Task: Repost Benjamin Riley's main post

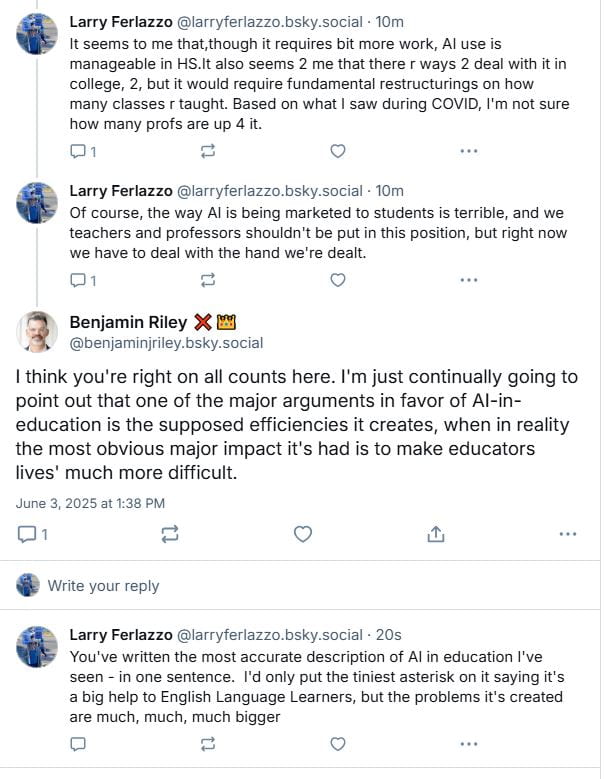Action: (x=170, y=535)
